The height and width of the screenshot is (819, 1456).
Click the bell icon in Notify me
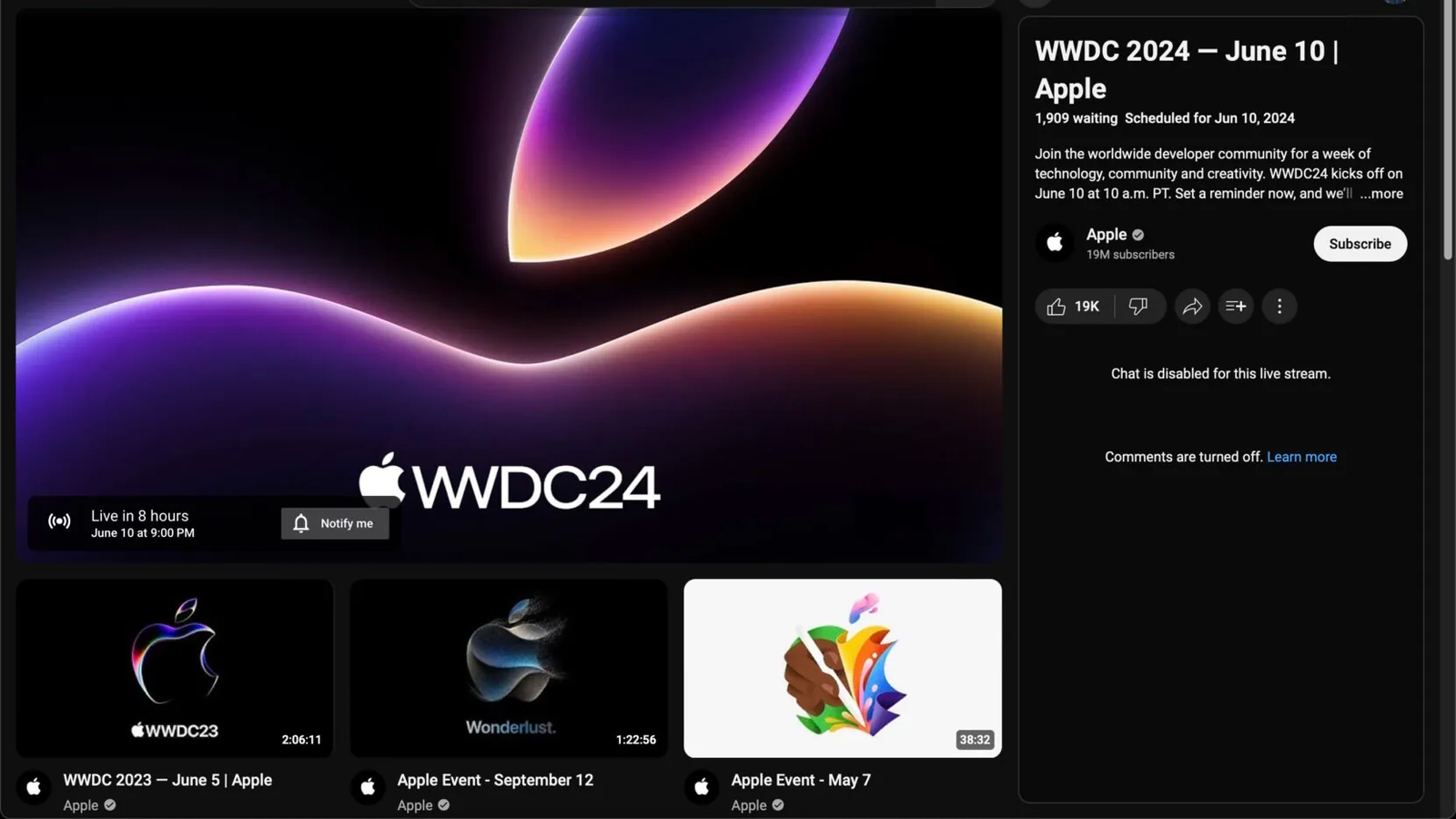click(x=301, y=523)
